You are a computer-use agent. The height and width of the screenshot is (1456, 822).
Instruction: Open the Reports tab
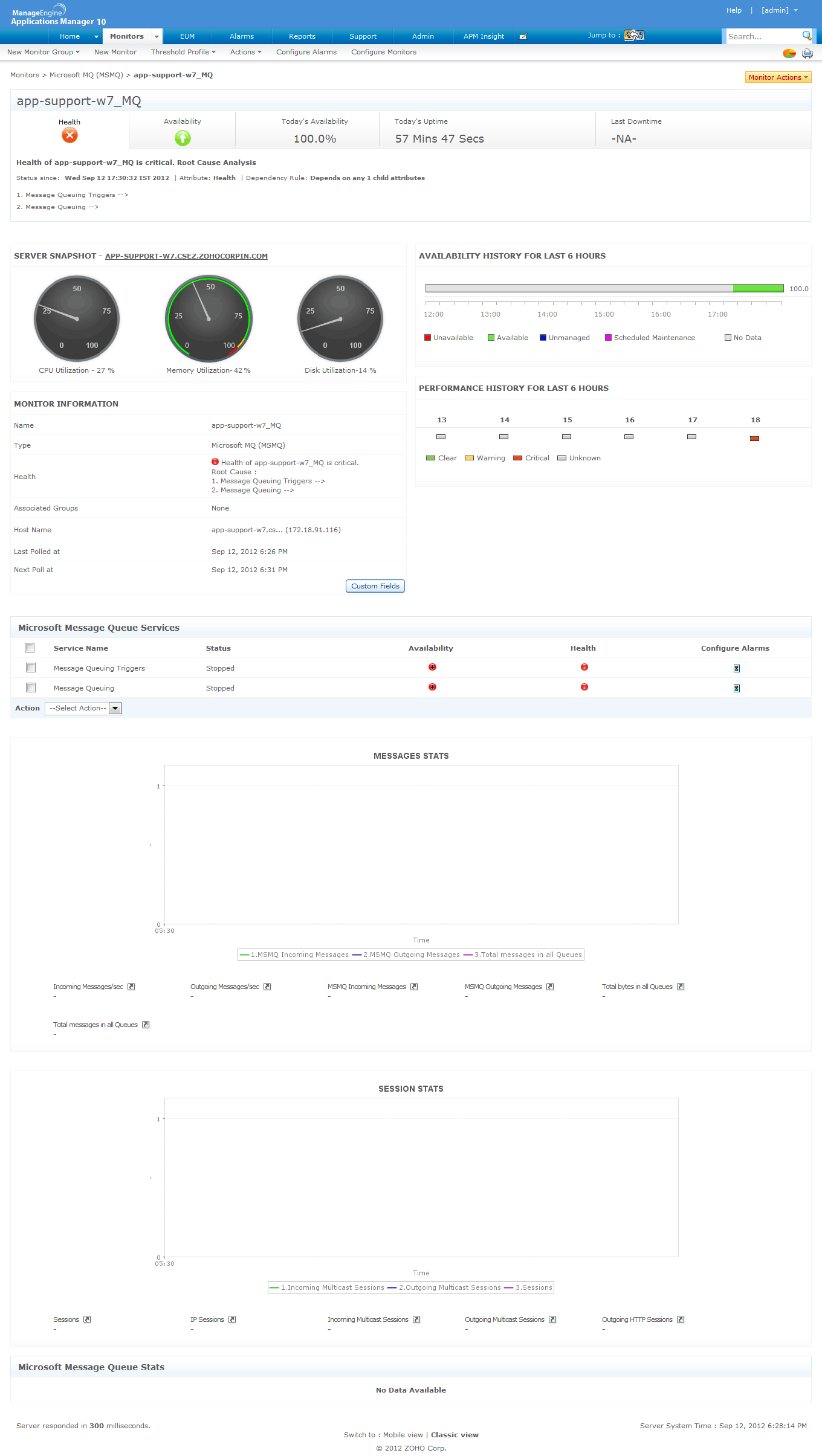(x=302, y=36)
